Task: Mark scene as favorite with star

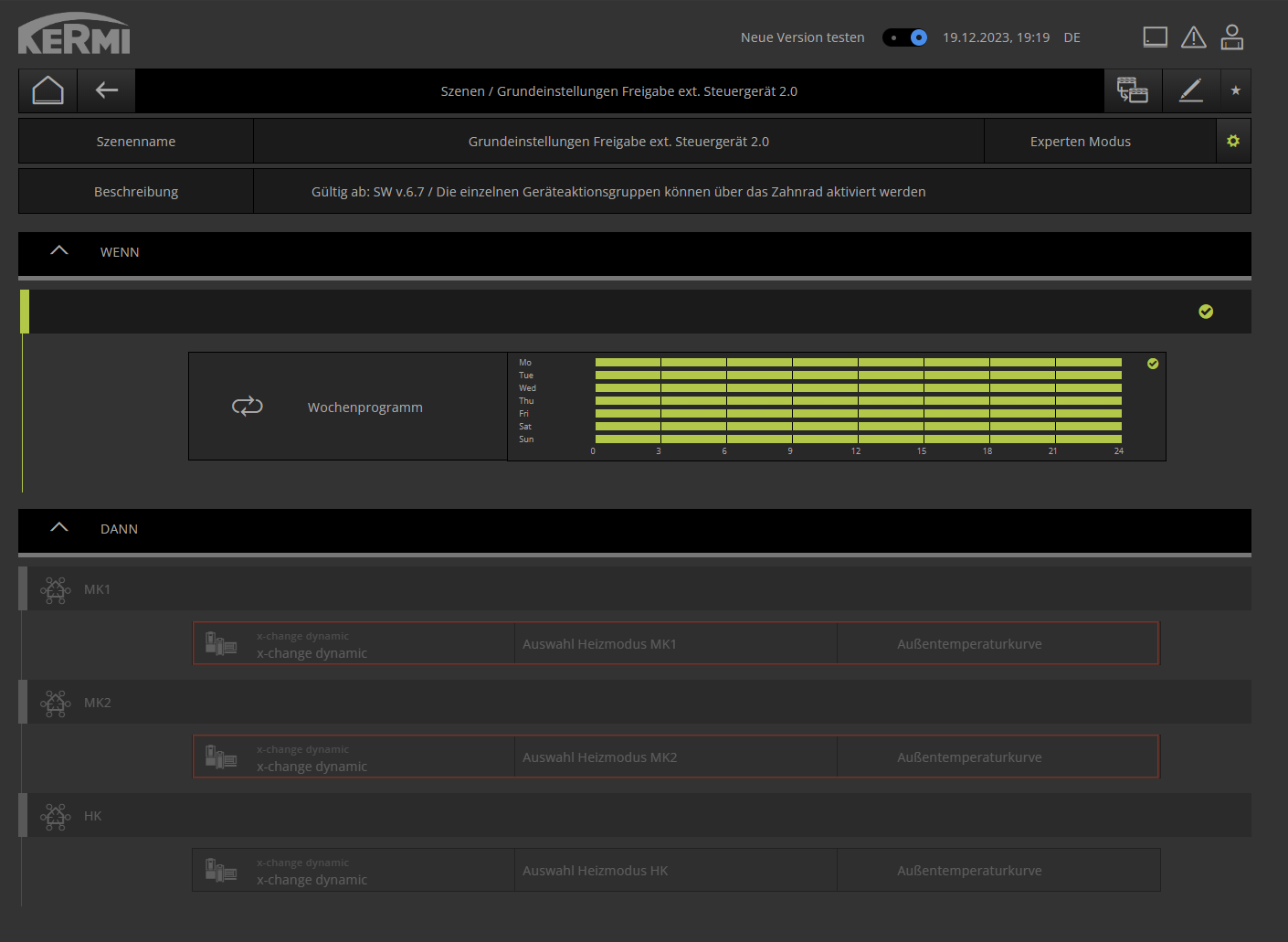Action: tap(1235, 90)
